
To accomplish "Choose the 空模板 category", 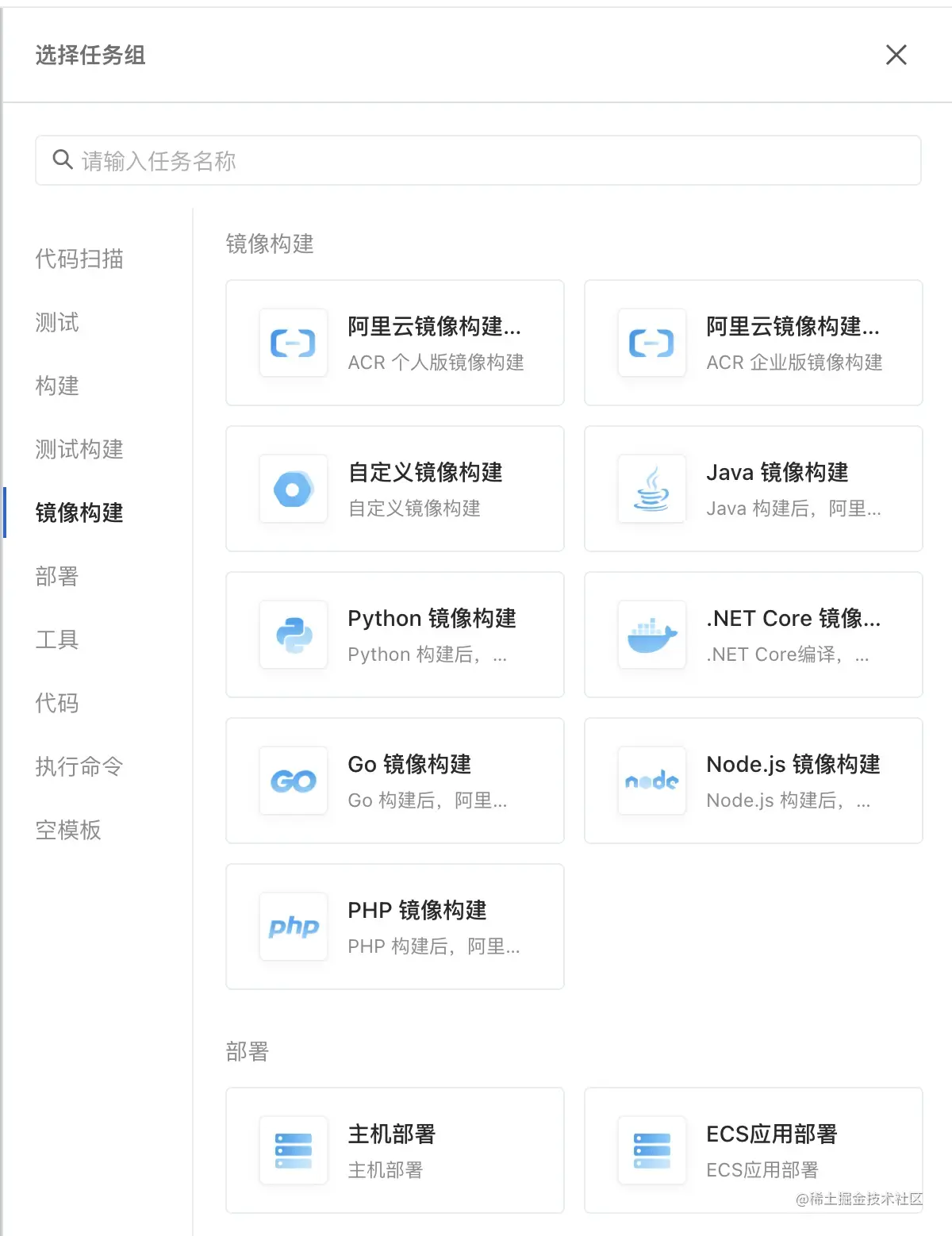I will point(68,830).
